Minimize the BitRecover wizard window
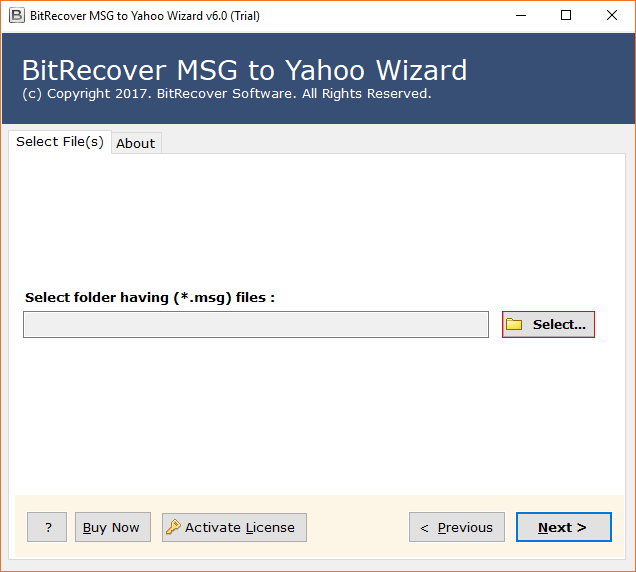The image size is (636, 572). pyautogui.click(x=519, y=15)
